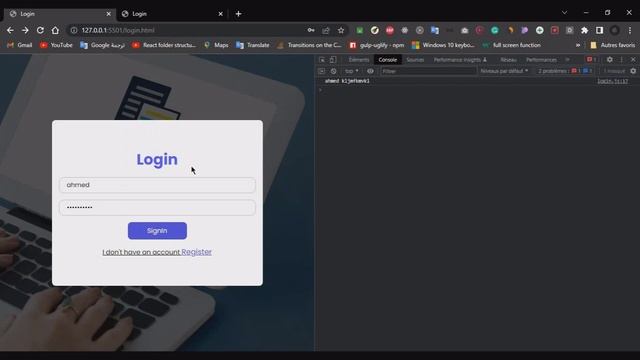640x360 pixels.
Task: Click the DevTools error count badge
Action: click(x=591, y=60)
